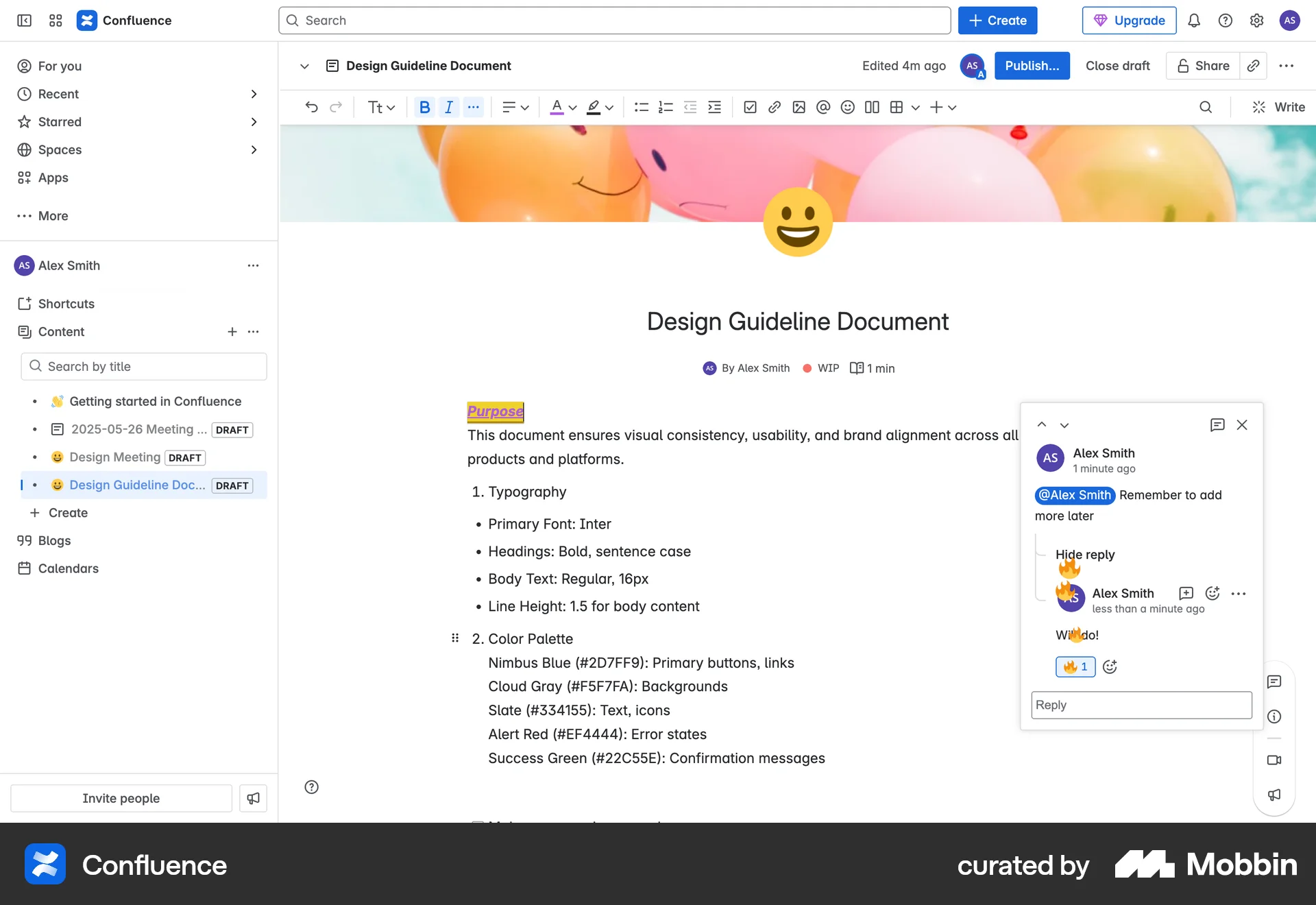Insert a mention with the @ icon
This screenshot has width=1316, height=905.
click(x=823, y=107)
